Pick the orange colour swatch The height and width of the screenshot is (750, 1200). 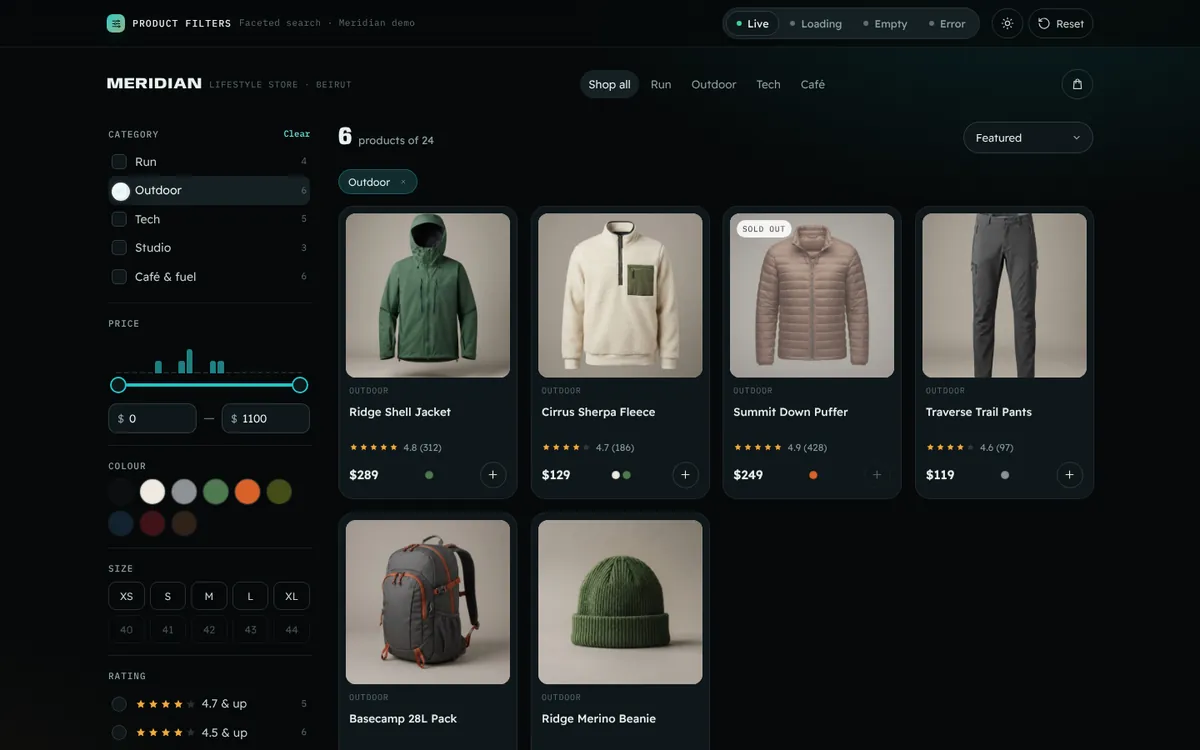click(x=247, y=491)
